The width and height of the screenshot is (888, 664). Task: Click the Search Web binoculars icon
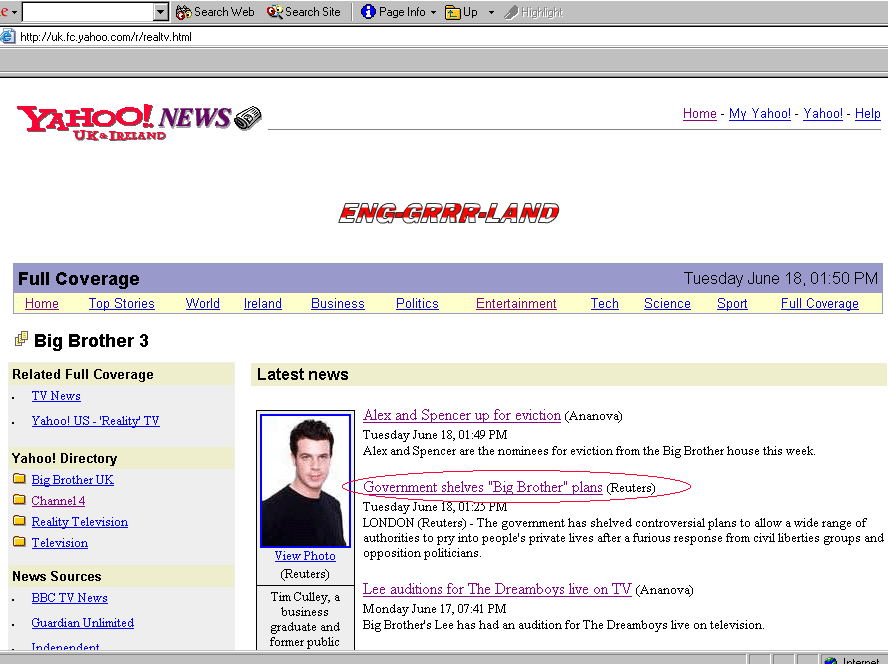click(183, 12)
